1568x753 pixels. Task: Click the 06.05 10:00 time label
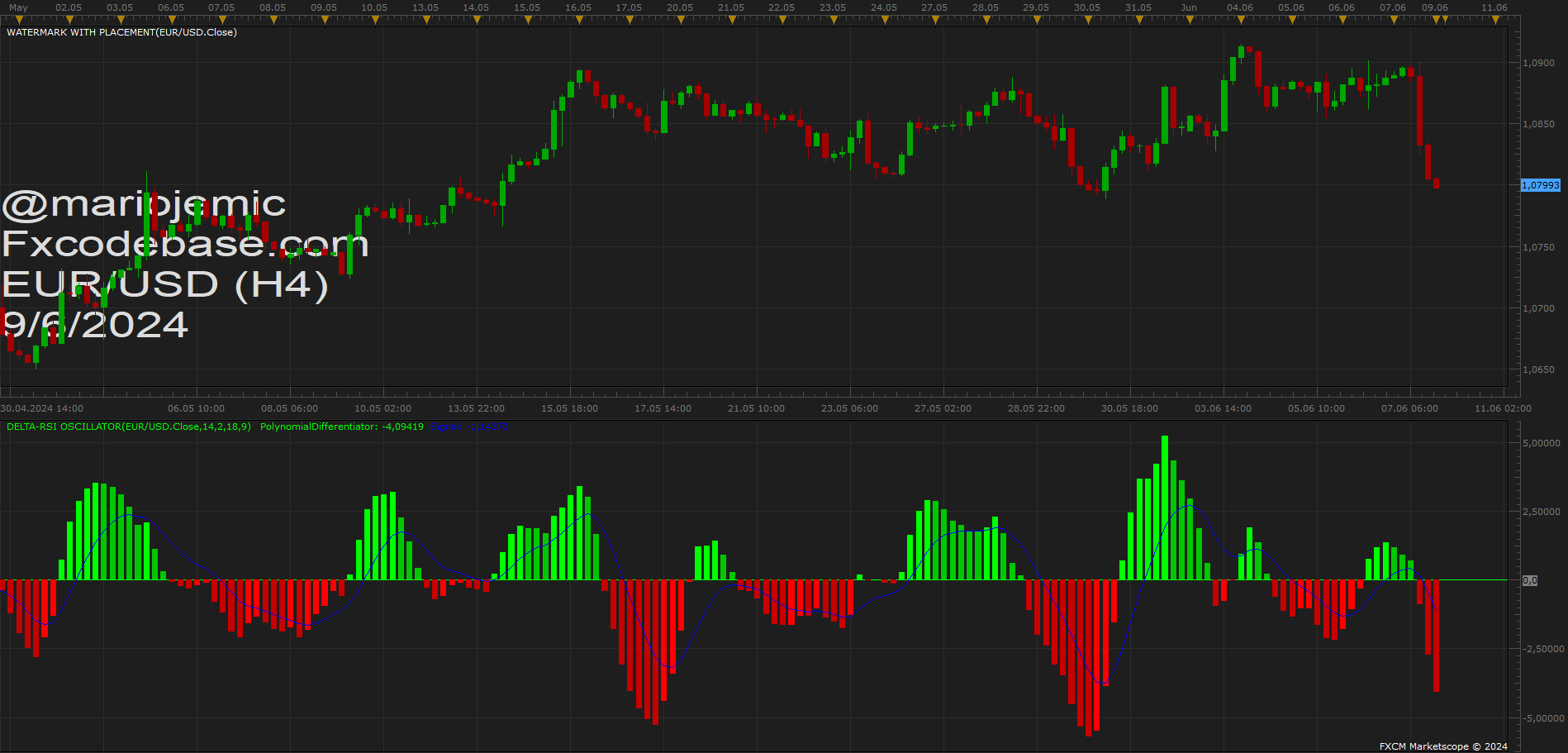click(x=197, y=408)
